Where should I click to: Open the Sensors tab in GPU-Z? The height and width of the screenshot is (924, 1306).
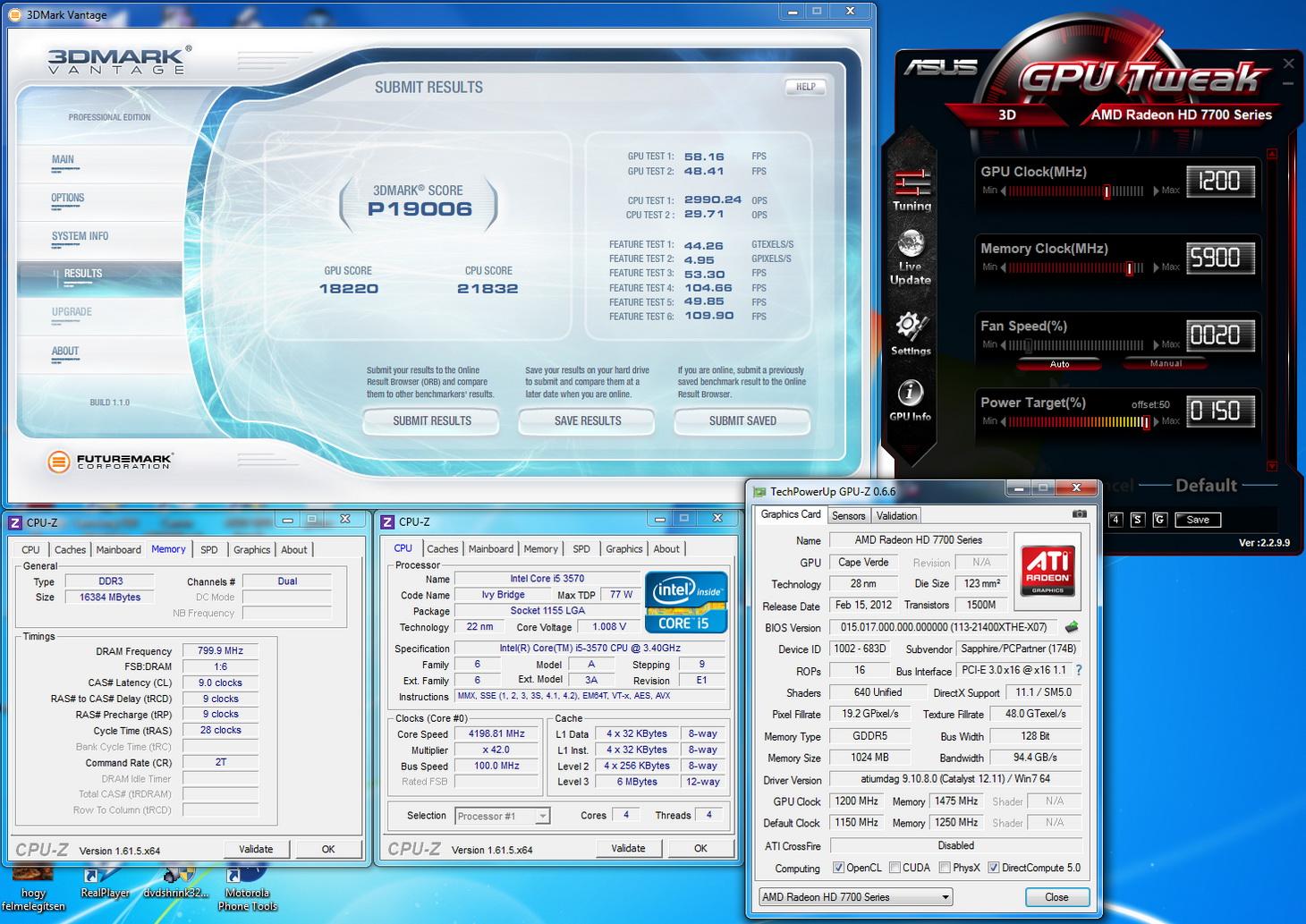848,515
